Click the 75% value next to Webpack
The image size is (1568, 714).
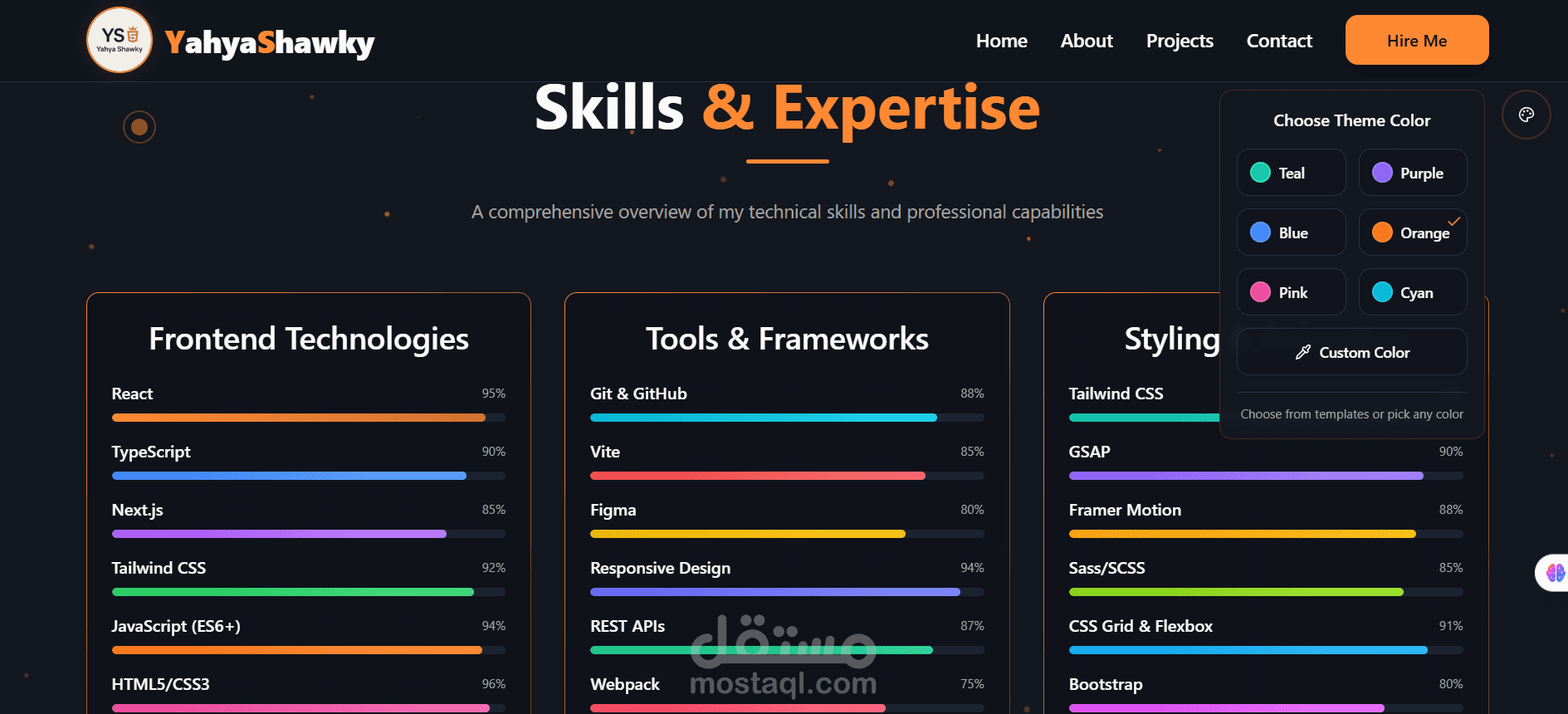tap(972, 683)
